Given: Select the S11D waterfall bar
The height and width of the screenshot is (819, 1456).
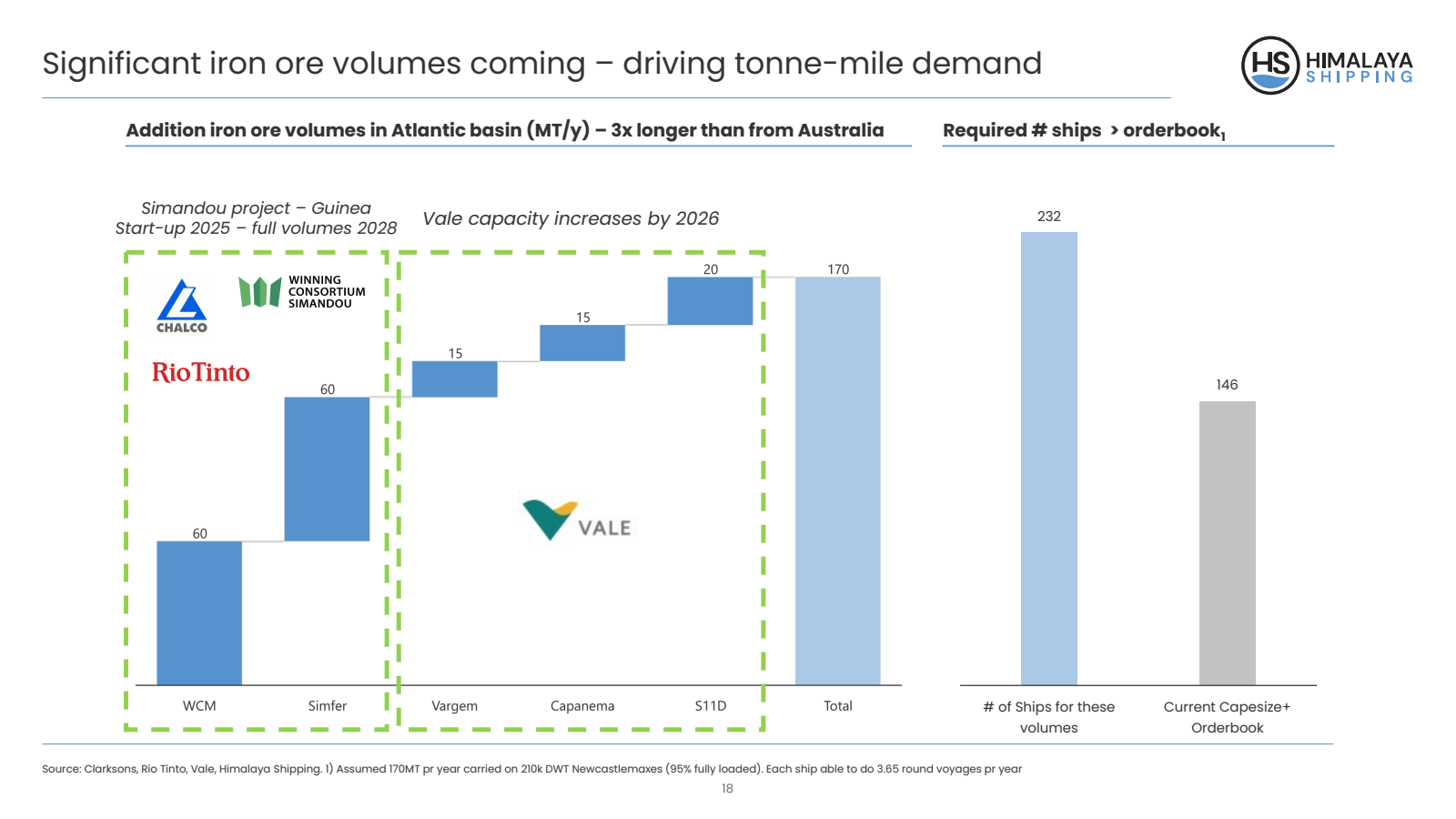Looking at the screenshot, I should (710, 300).
